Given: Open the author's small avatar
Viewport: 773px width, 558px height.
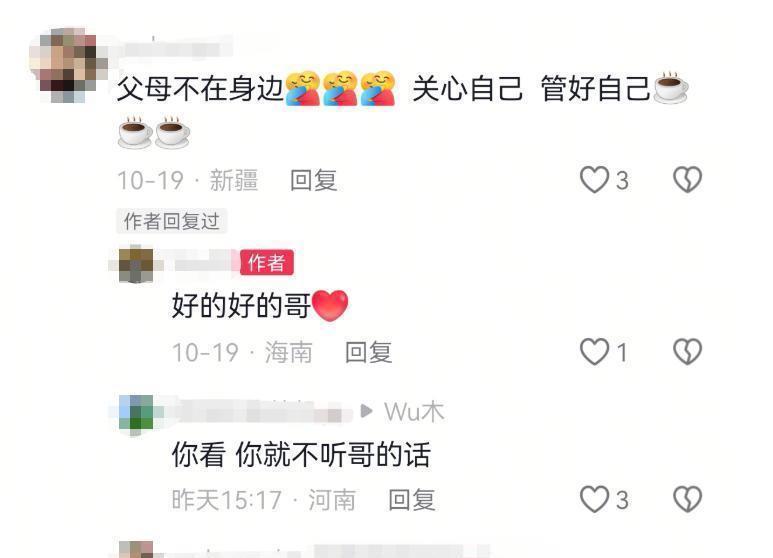Looking at the screenshot, I should click(x=136, y=264).
